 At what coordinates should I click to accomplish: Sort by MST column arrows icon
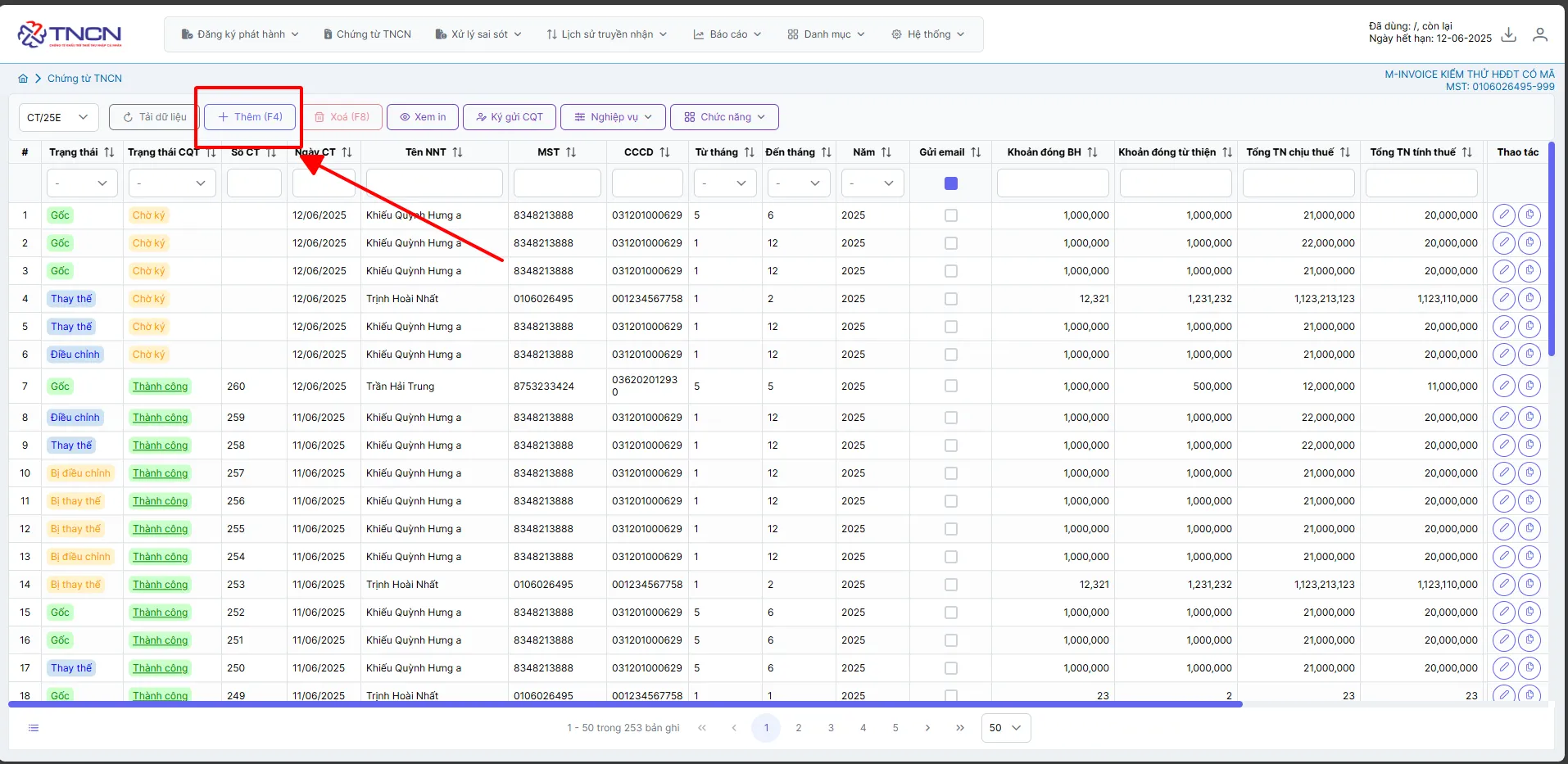[571, 152]
